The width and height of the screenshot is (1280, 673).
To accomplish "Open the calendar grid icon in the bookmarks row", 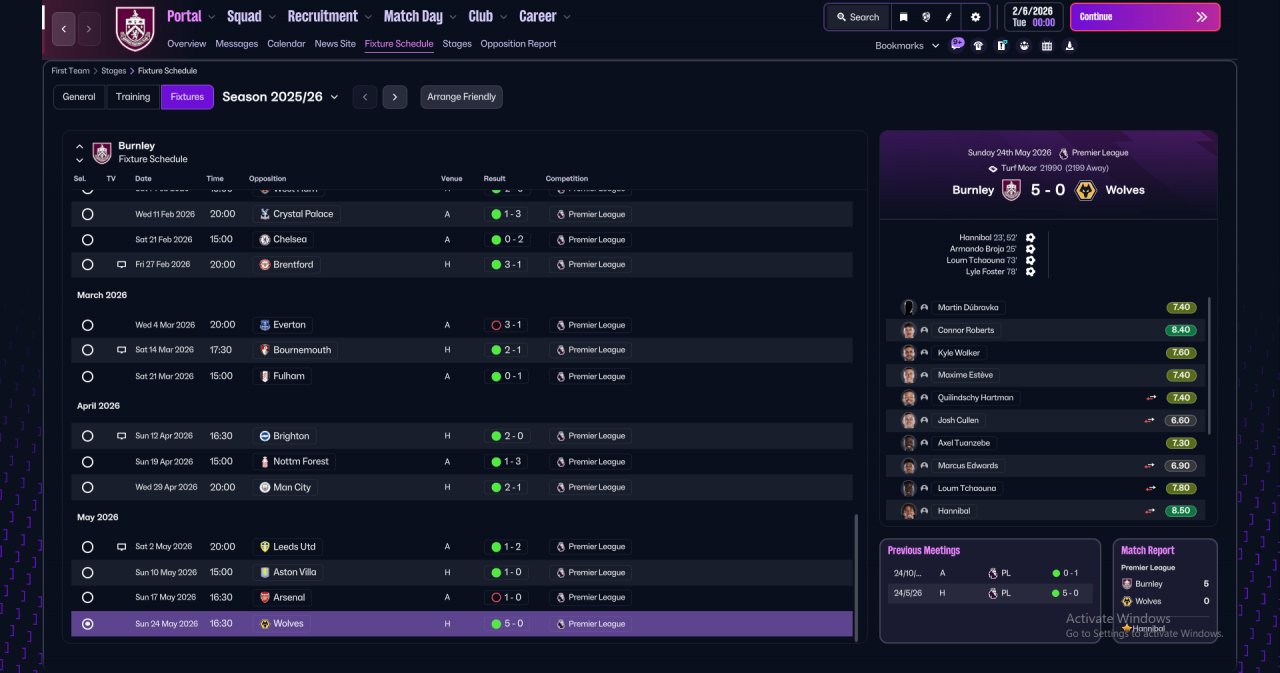I will pos(1047,45).
